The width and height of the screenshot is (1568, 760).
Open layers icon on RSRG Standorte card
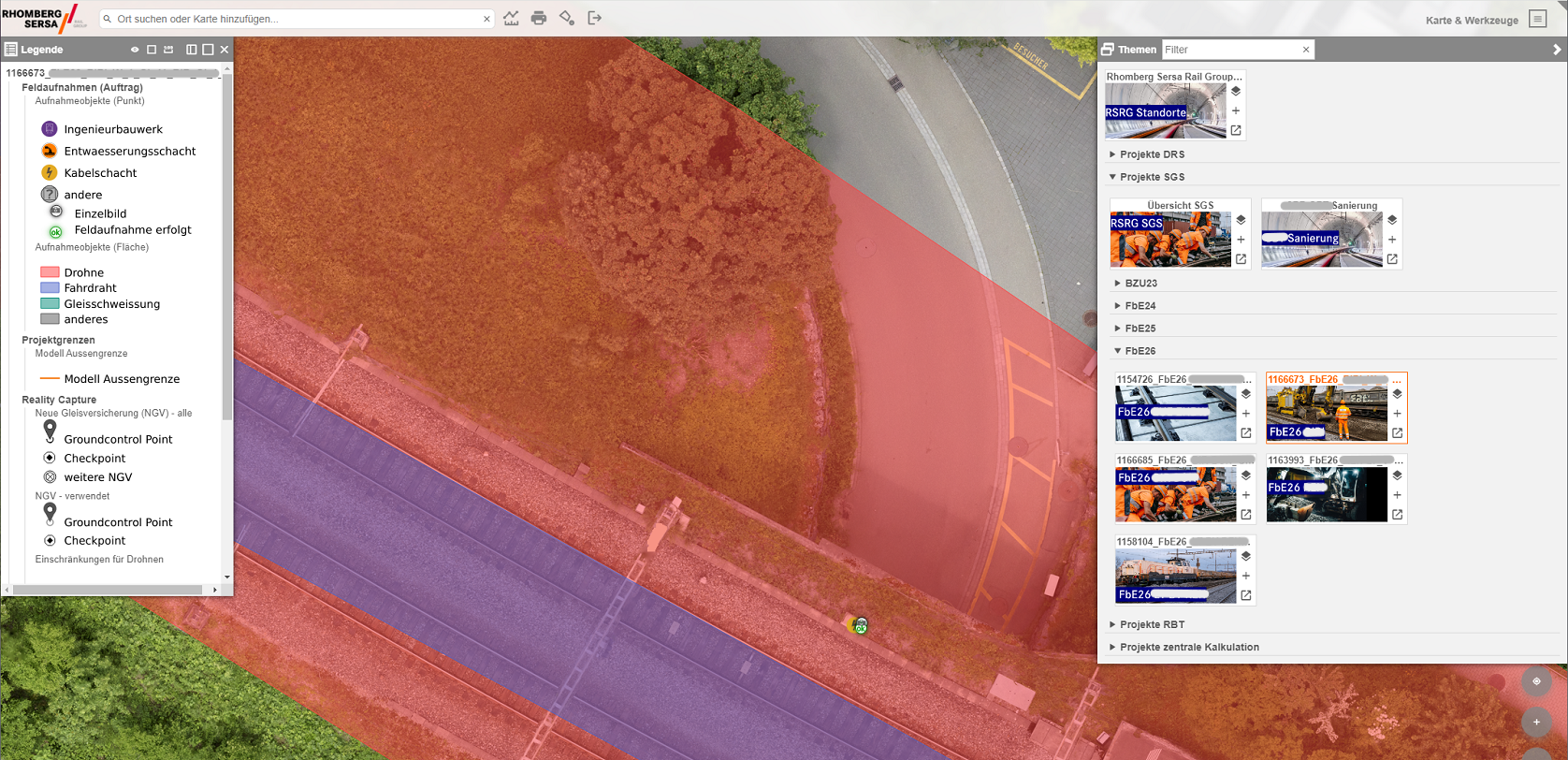1236,92
